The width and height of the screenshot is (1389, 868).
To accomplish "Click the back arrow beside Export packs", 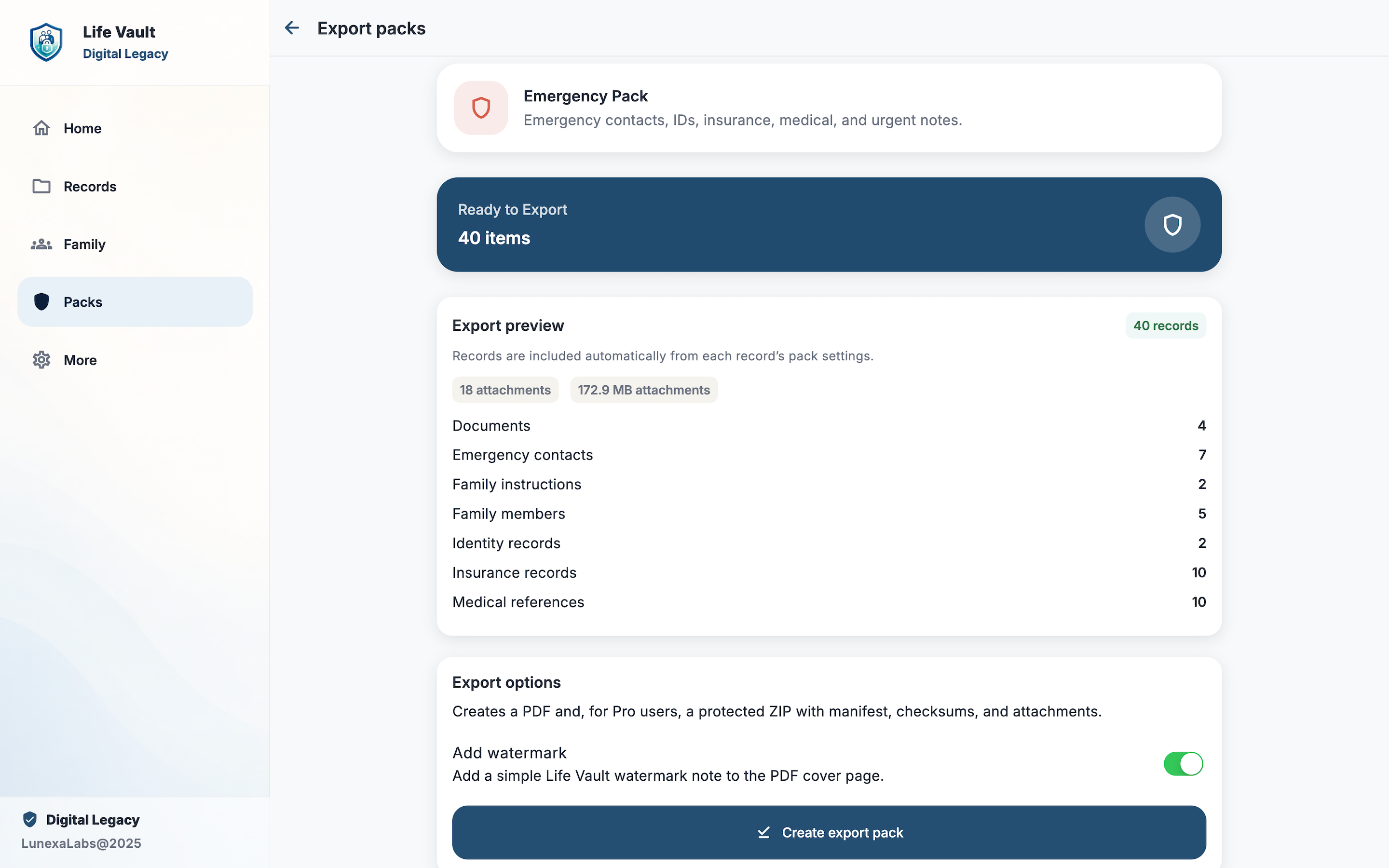I will tap(292, 27).
